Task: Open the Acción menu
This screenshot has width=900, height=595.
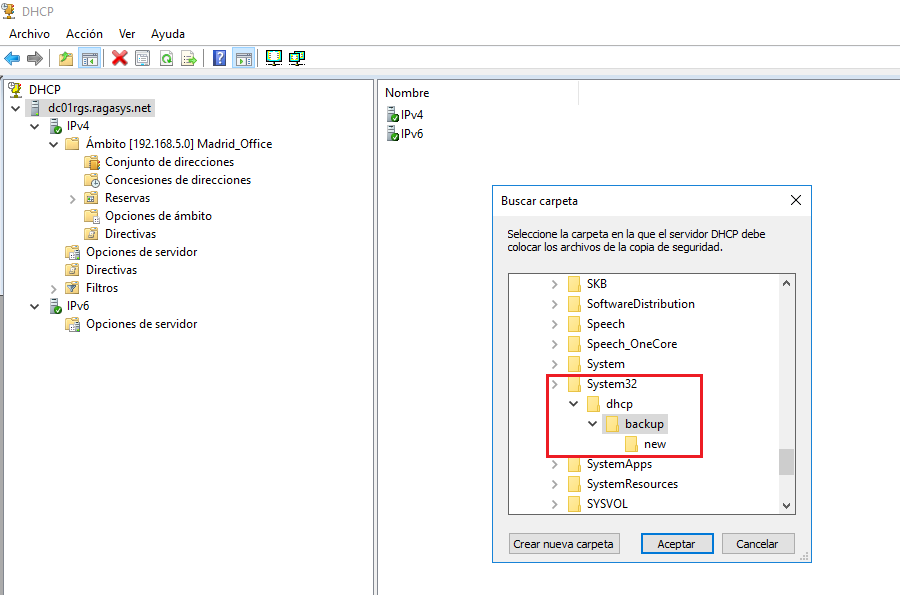Action: coord(84,33)
